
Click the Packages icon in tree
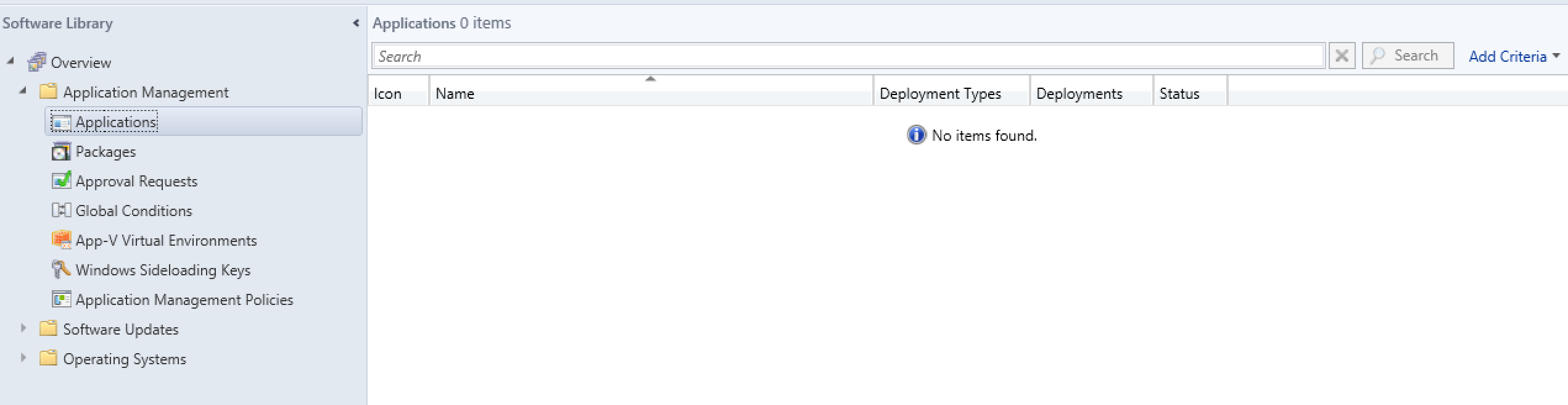(x=61, y=152)
